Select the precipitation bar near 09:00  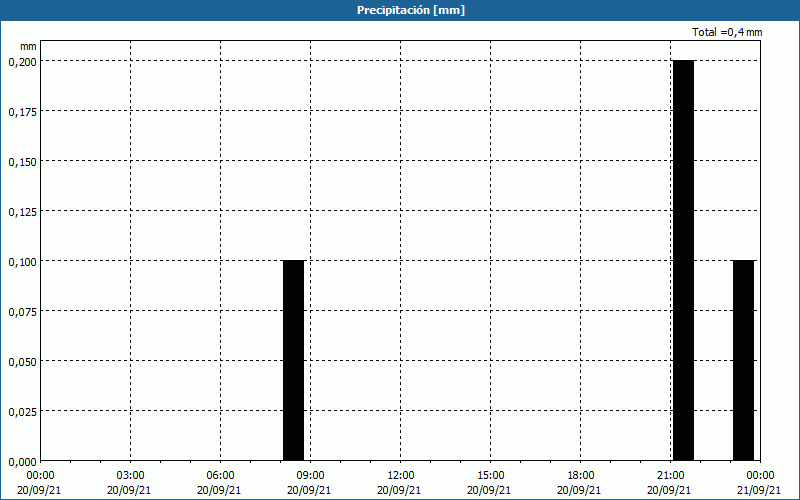[x=293, y=360]
